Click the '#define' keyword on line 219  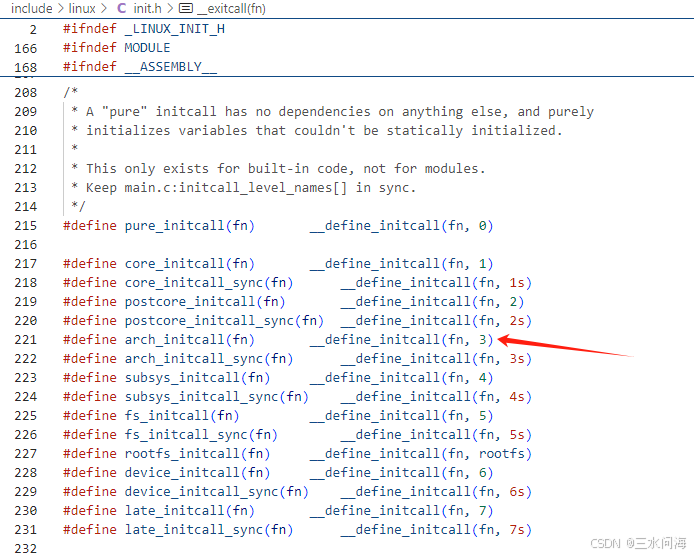click(x=90, y=302)
